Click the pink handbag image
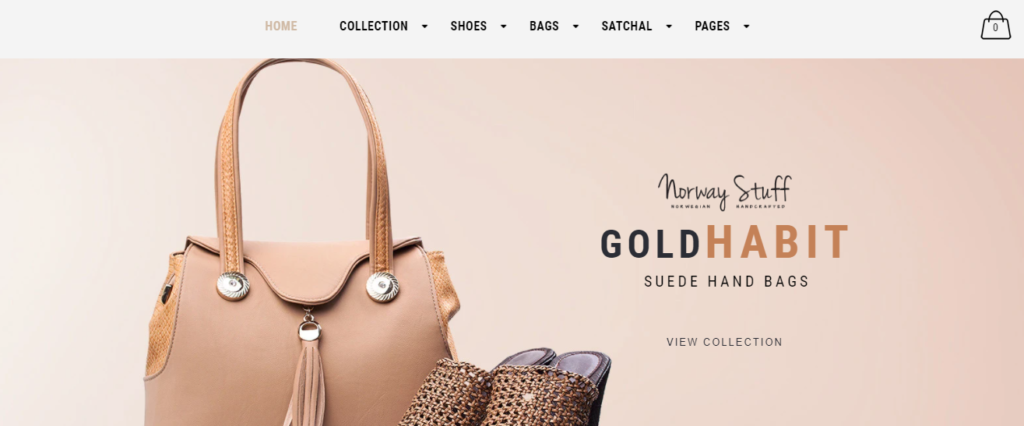Image resolution: width=1024 pixels, height=426 pixels. pos(303,242)
